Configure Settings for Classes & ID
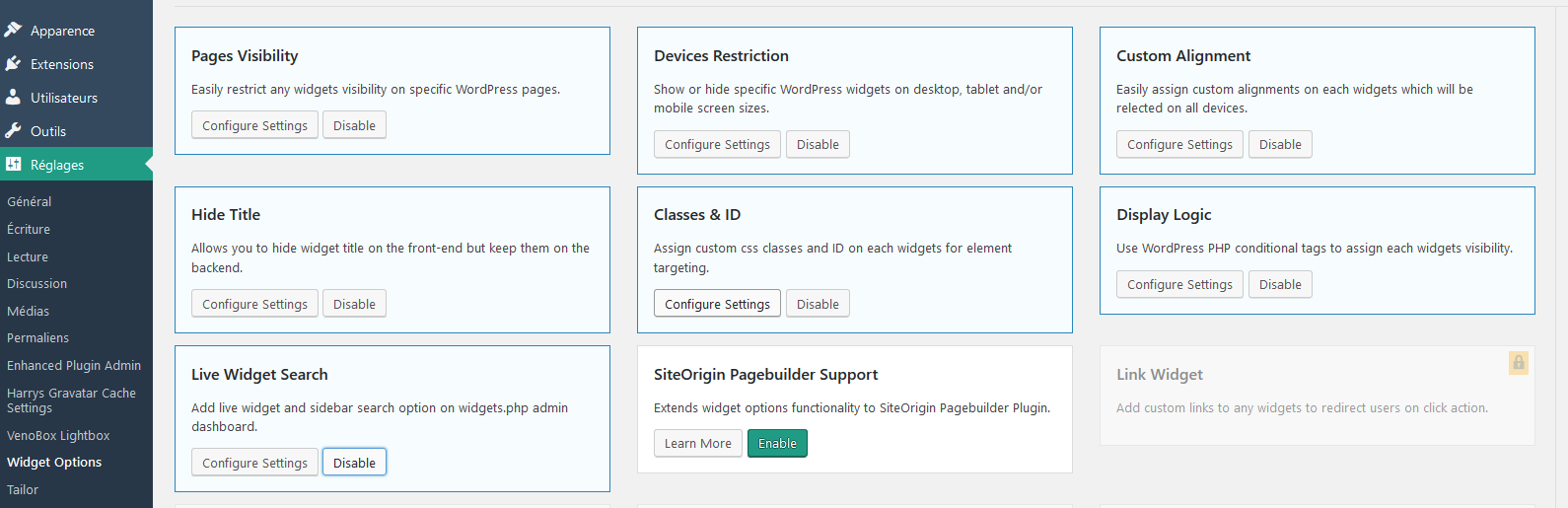The image size is (1568, 508). (717, 304)
